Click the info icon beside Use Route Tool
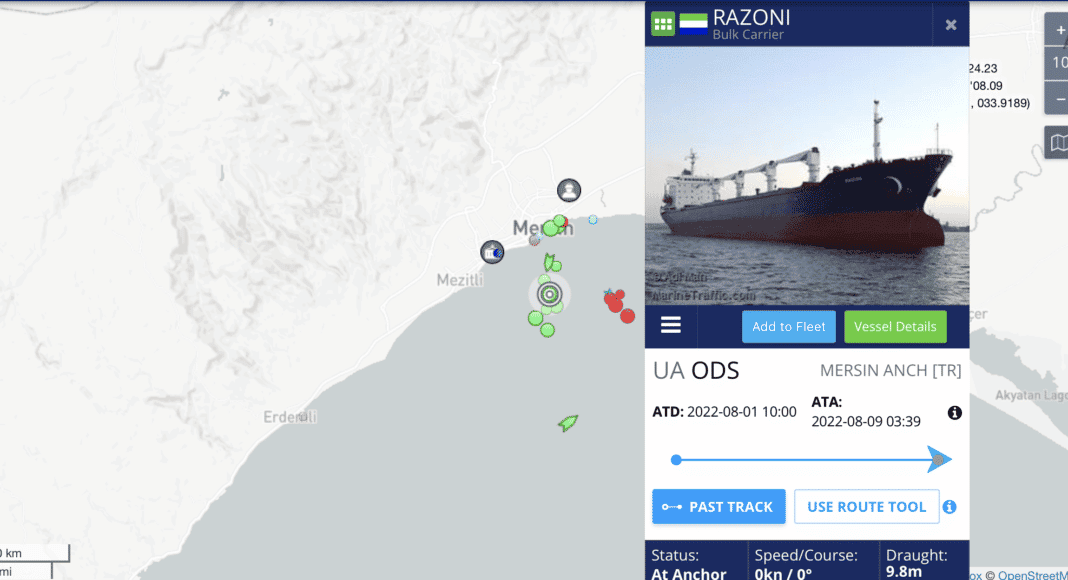 949,506
